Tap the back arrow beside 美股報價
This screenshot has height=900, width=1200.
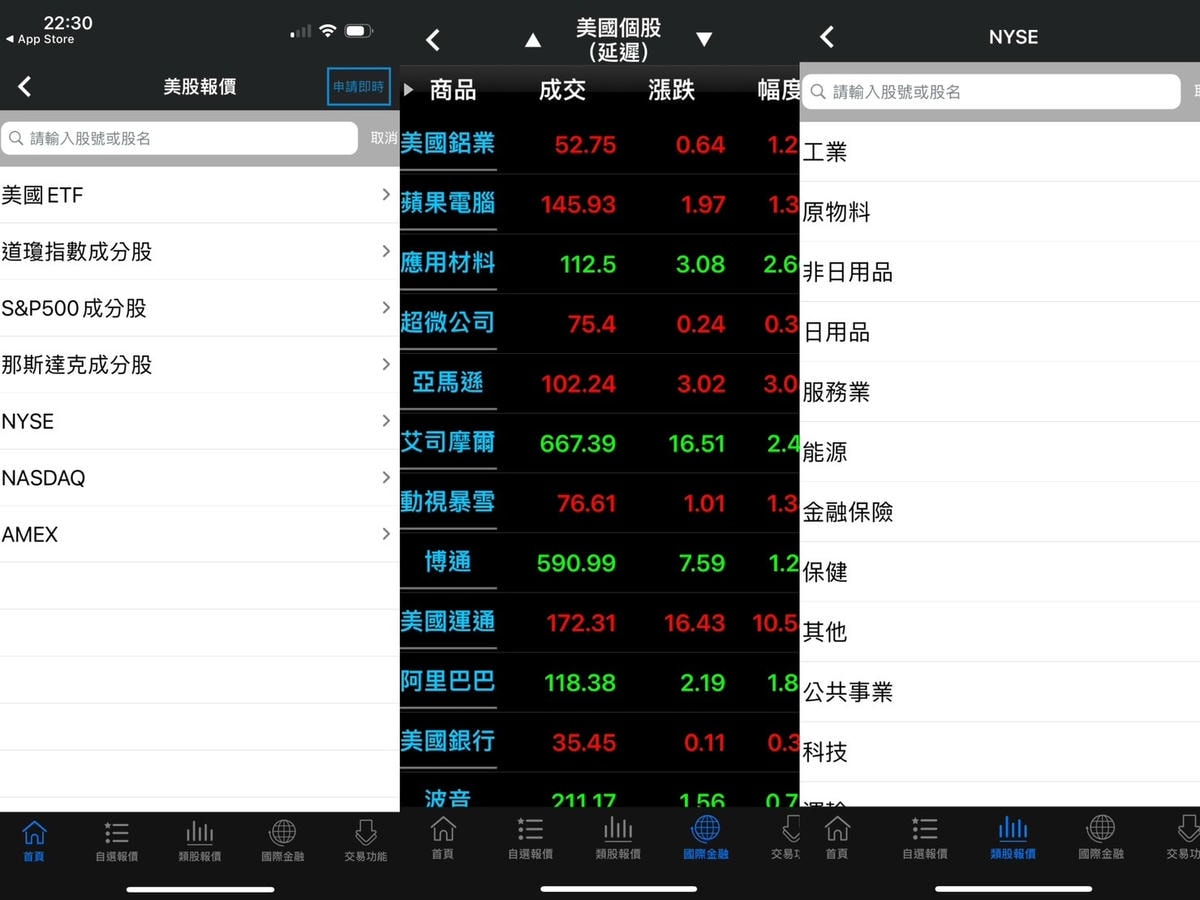(x=25, y=87)
